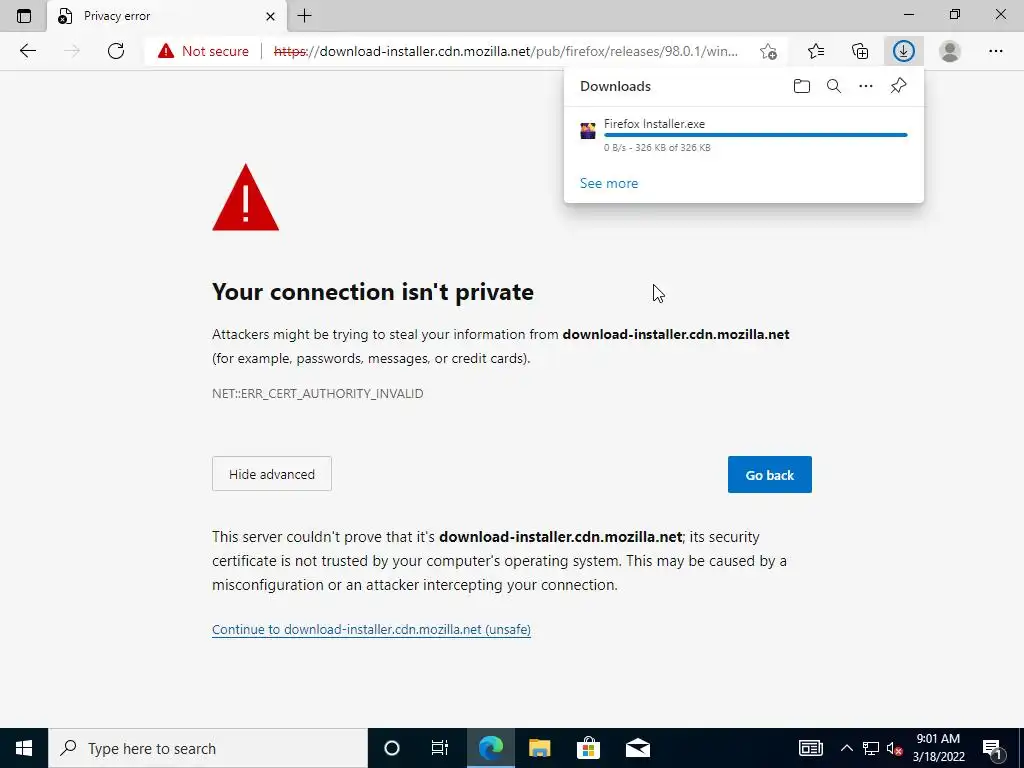The height and width of the screenshot is (768, 1024).
Task: Add this page to favorites star icon
Action: click(x=769, y=51)
